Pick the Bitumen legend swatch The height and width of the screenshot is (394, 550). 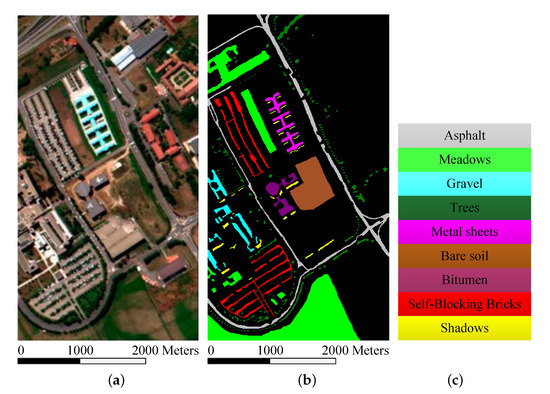pyautogui.click(x=464, y=280)
